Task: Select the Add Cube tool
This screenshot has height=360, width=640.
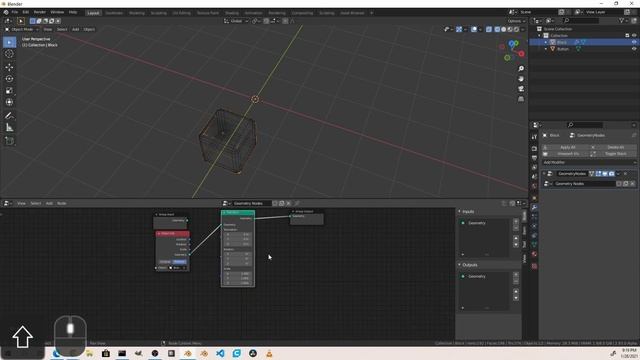Action: pyautogui.click(x=9, y=141)
